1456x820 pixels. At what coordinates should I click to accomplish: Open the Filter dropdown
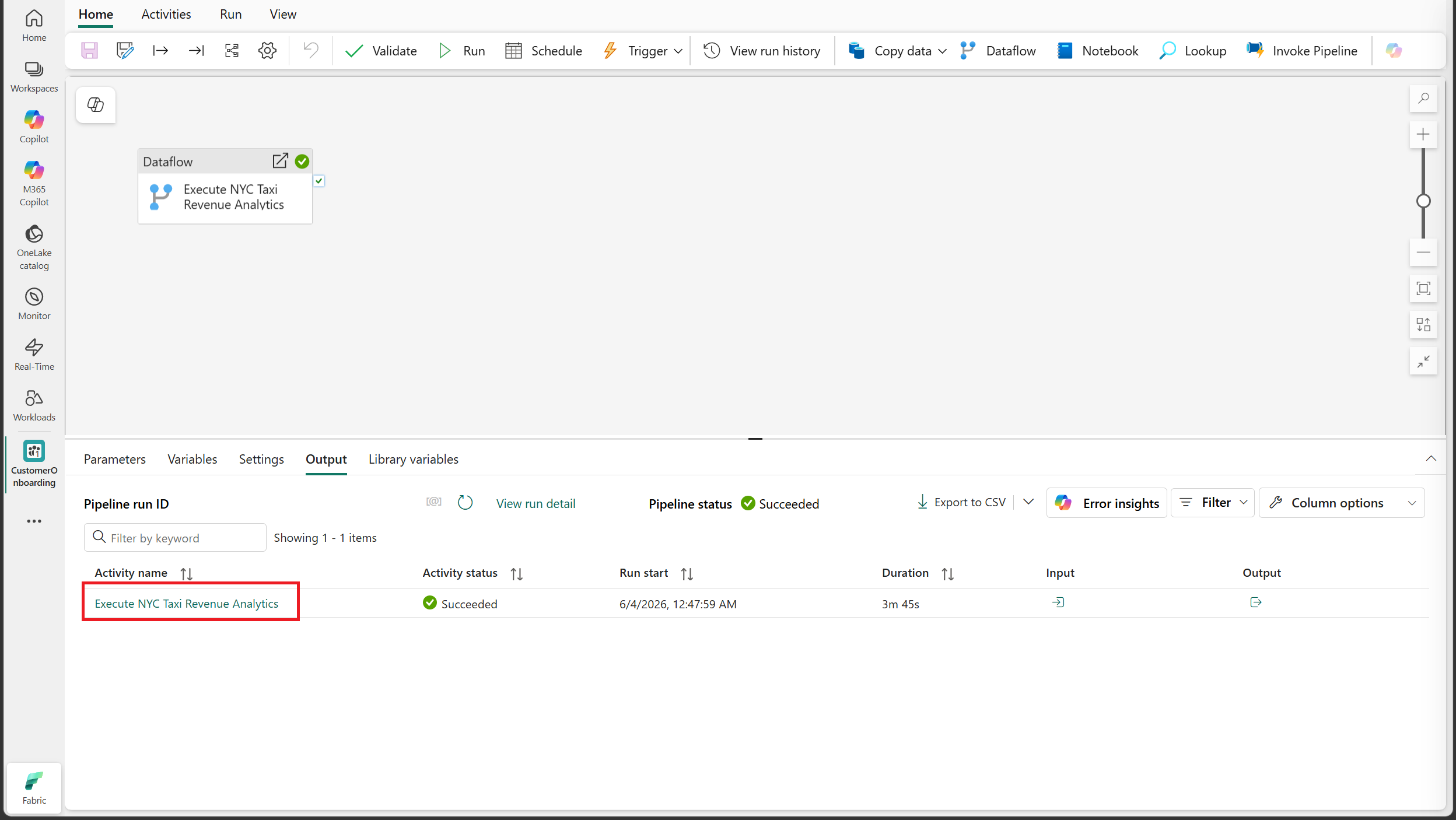pos(1212,503)
